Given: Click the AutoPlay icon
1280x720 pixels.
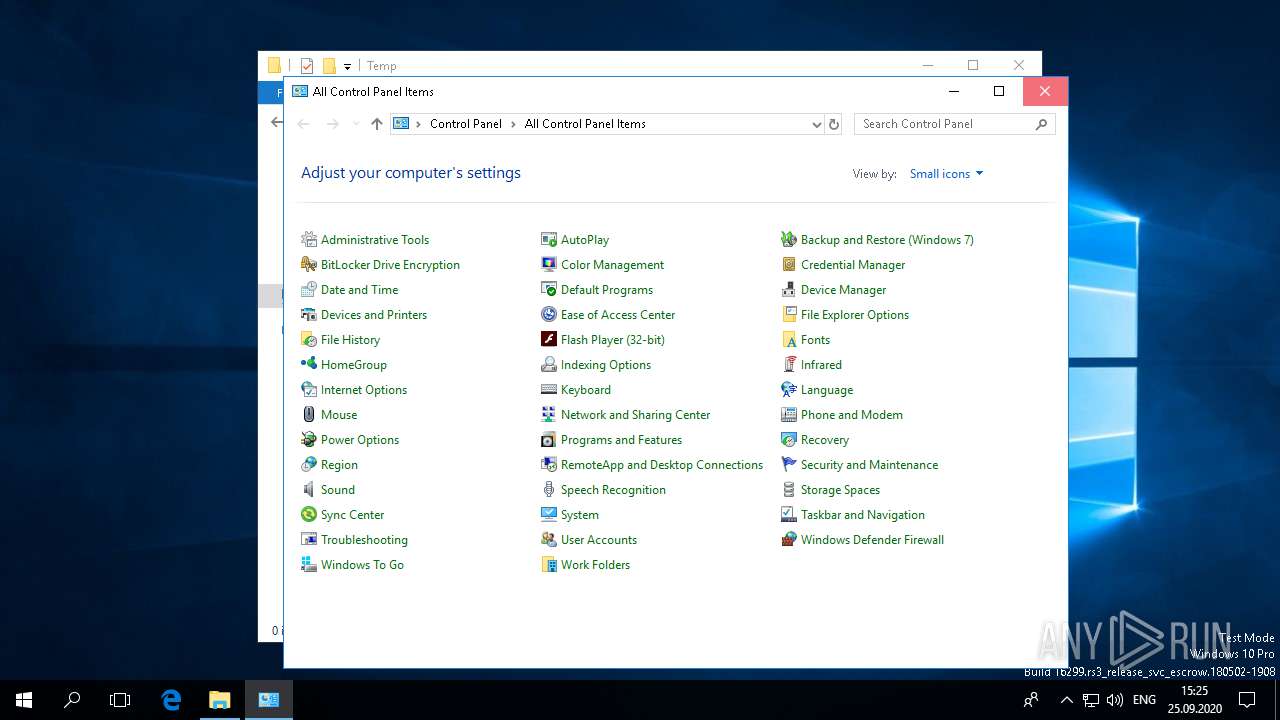Looking at the screenshot, I should pos(549,240).
